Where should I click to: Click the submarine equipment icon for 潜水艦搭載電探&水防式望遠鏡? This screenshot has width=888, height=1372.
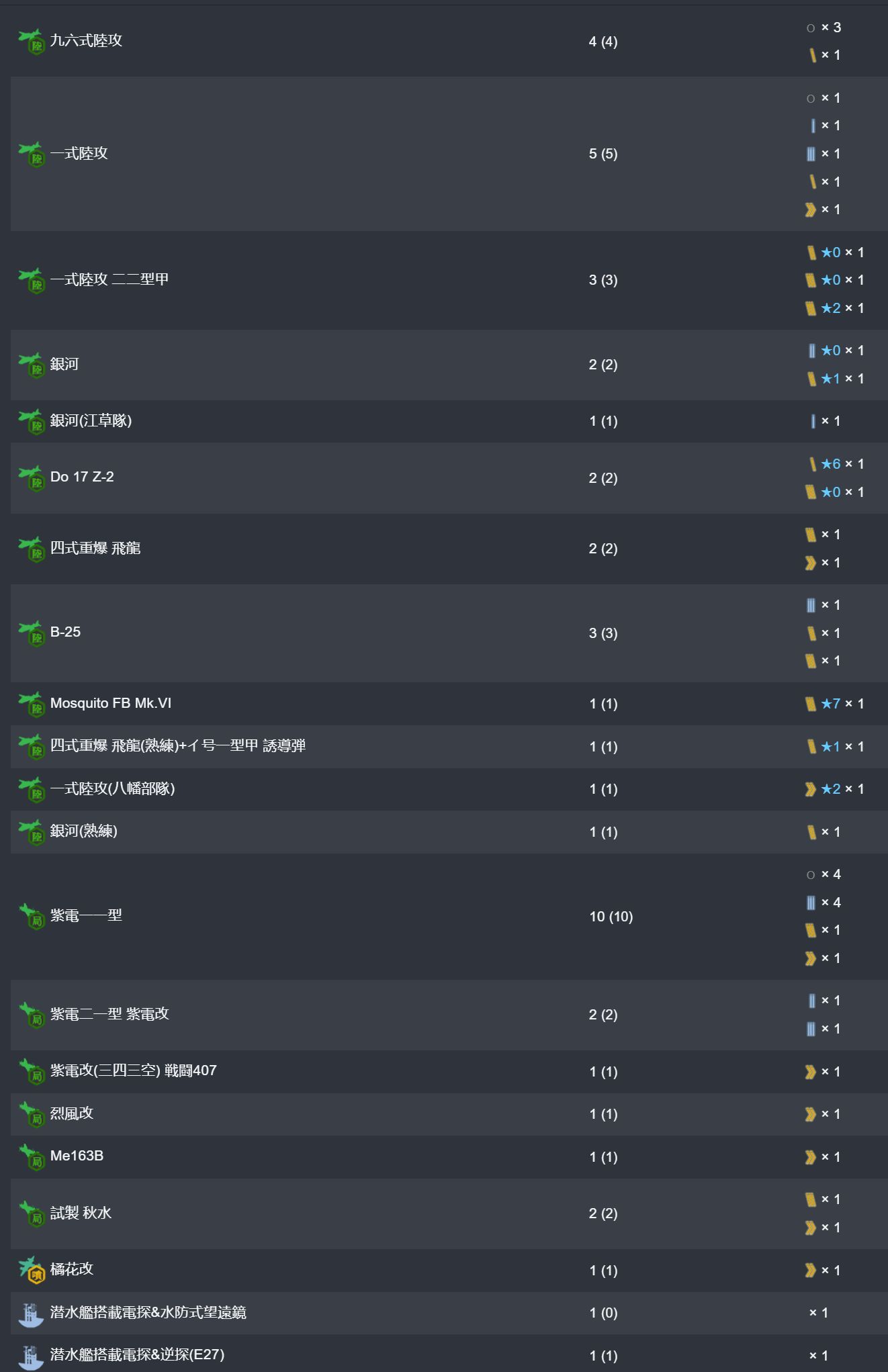pos(31,1313)
